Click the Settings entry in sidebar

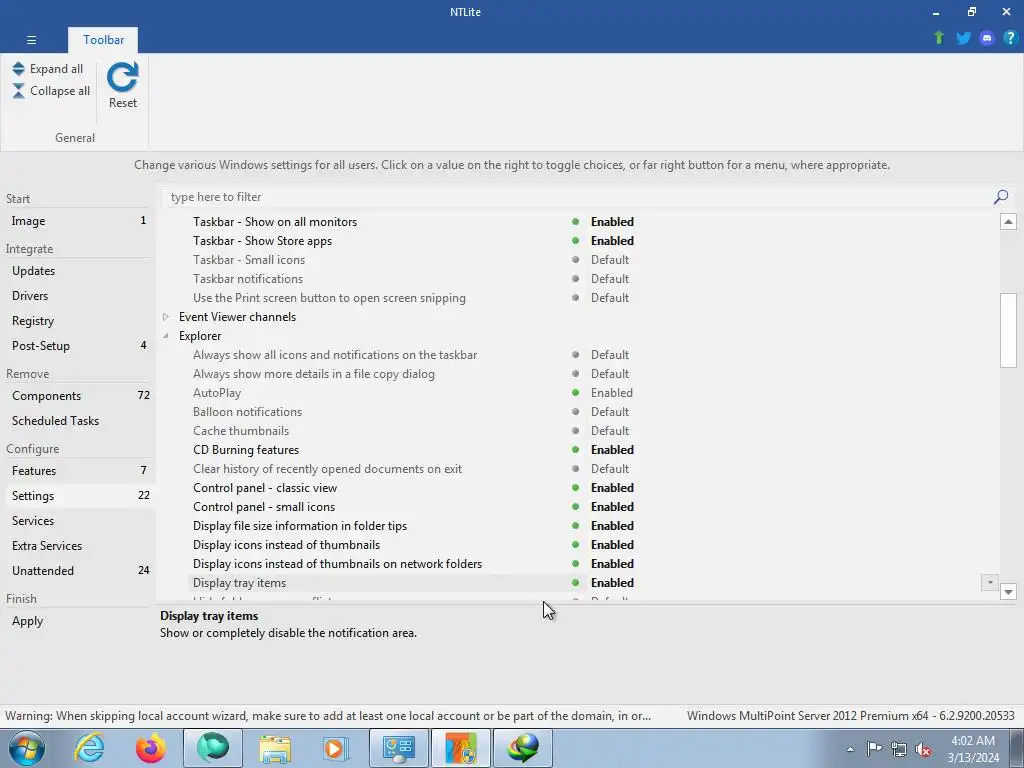[x=78, y=495]
